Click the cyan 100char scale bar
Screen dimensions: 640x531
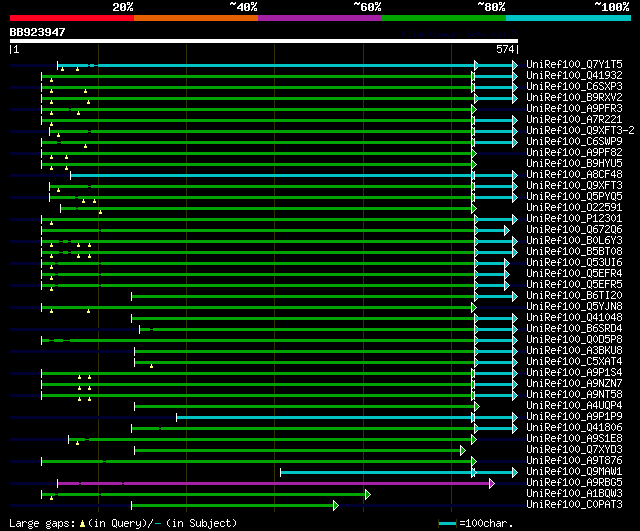click(x=447, y=523)
